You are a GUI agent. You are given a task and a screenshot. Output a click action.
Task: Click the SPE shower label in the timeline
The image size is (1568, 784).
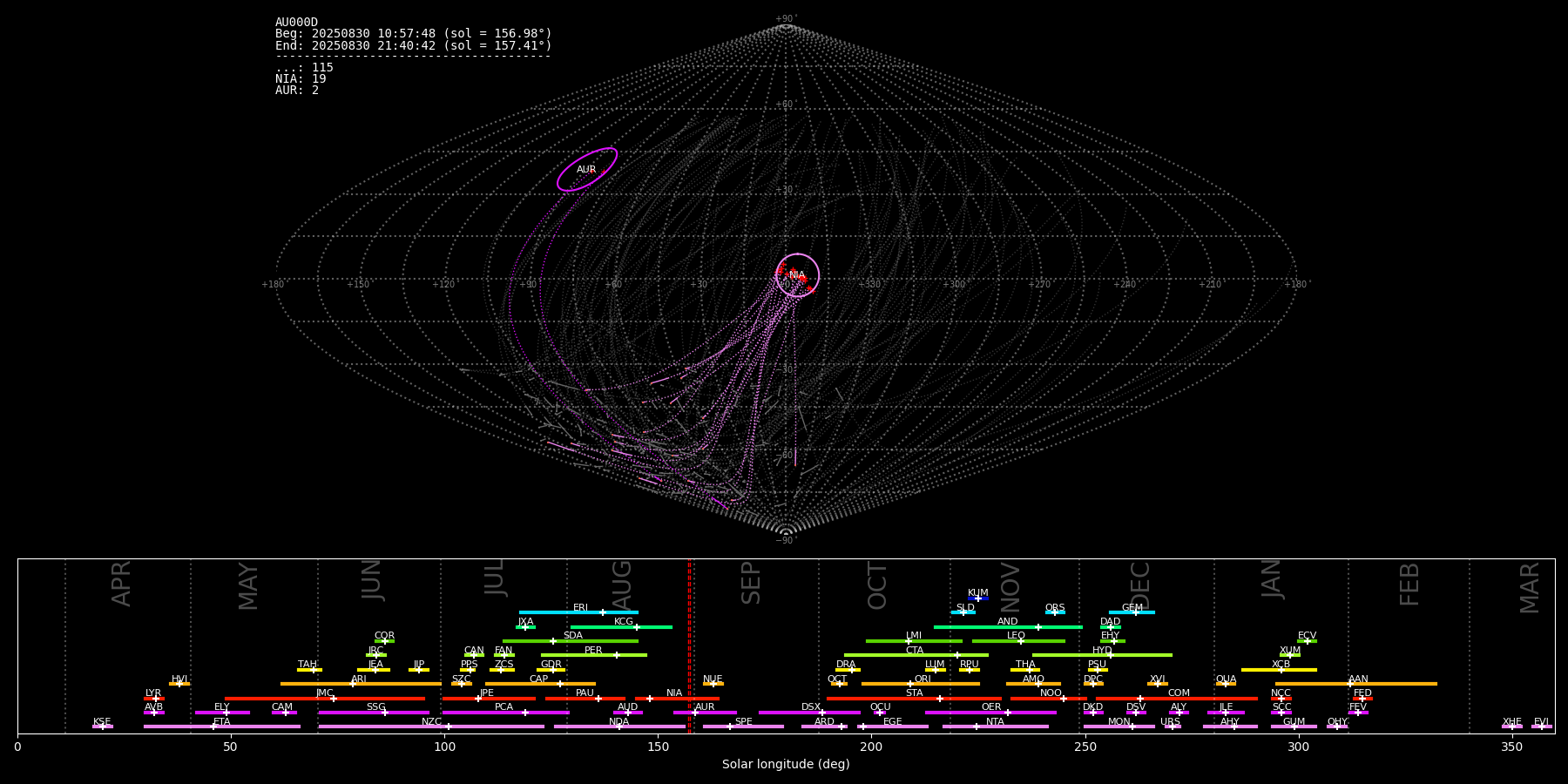click(744, 722)
